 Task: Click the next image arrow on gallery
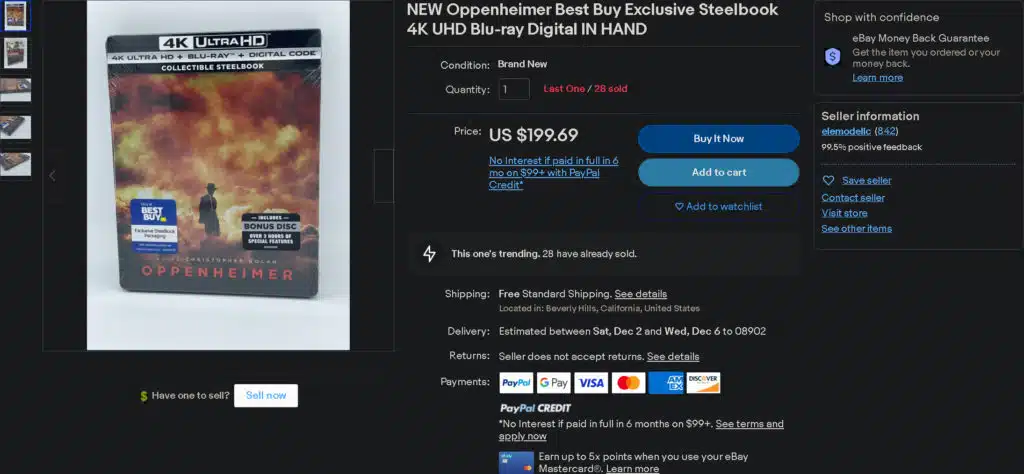click(x=383, y=176)
